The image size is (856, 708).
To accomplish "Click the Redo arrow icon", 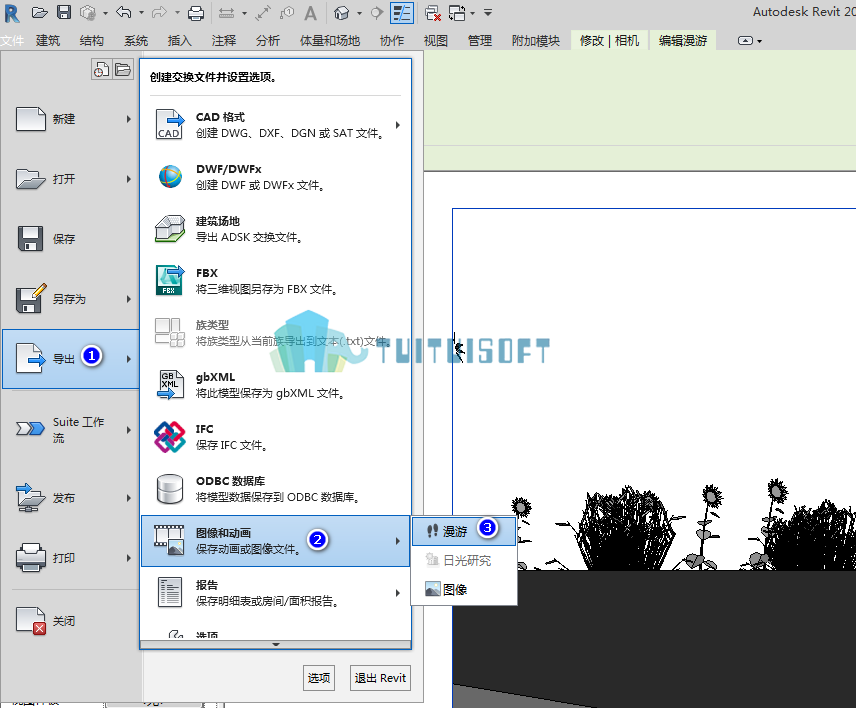I will [x=159, y=12].
